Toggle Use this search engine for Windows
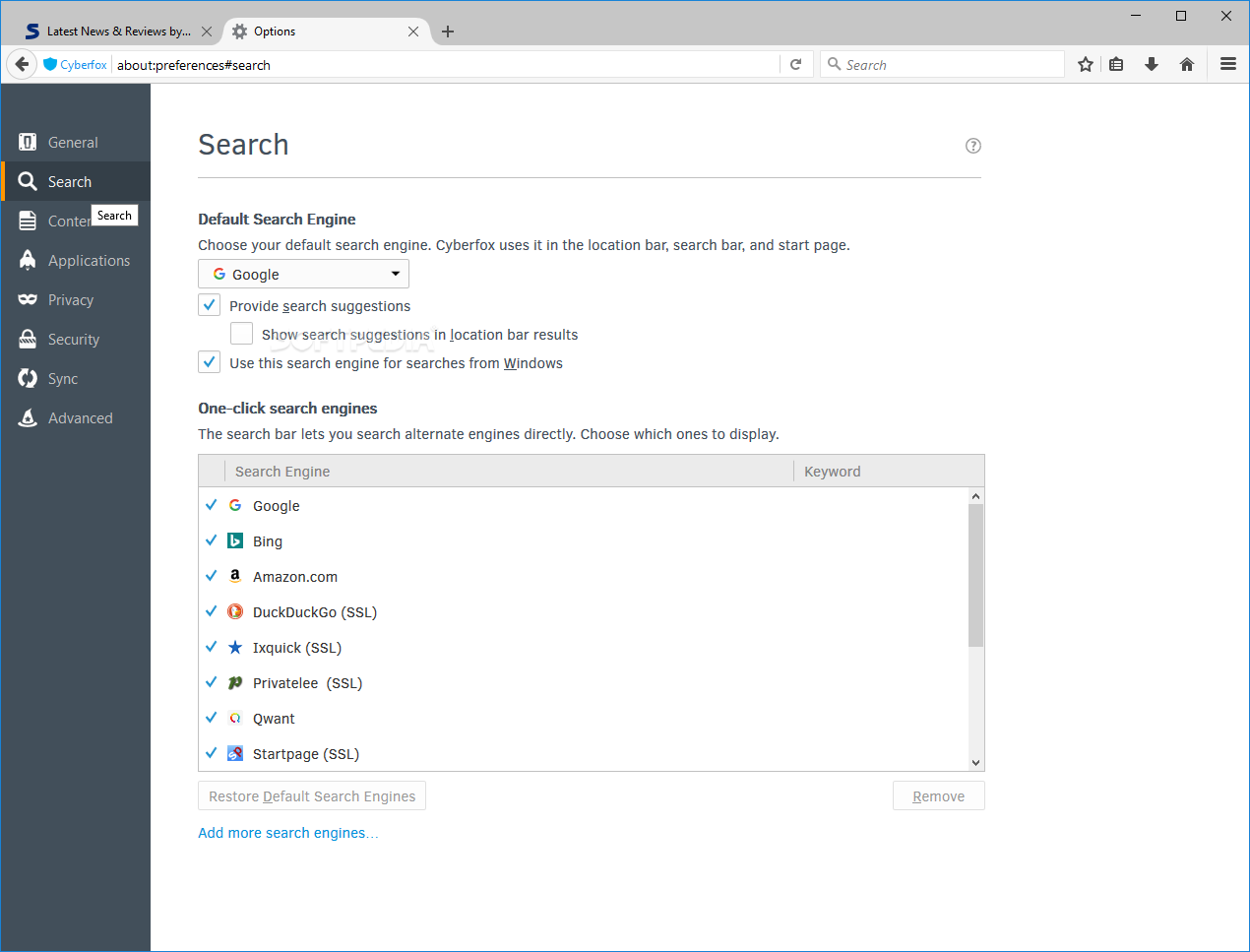This screenshot has width=1250, height=952. [209, 362]
